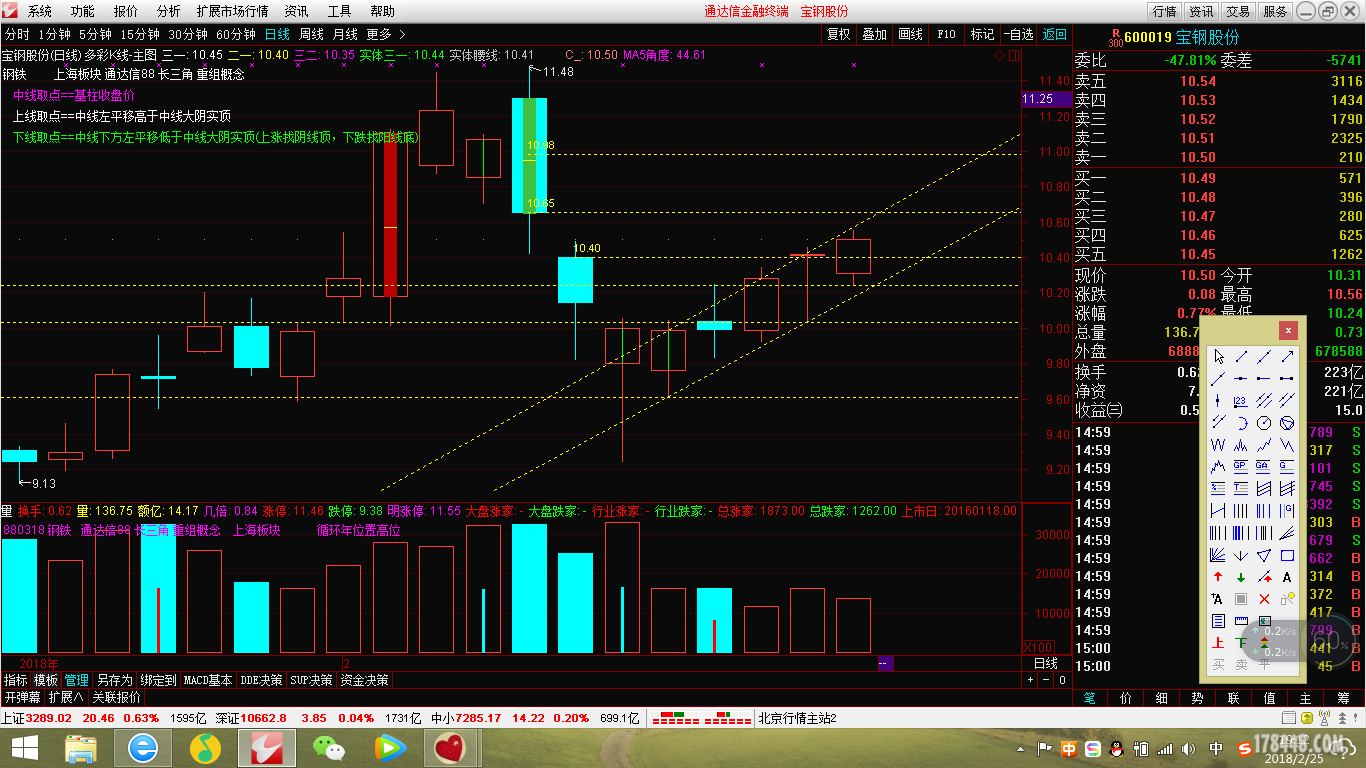Click the red 上 marker icon
This screenshot has height=768, width=1366.
(1218, 642)
